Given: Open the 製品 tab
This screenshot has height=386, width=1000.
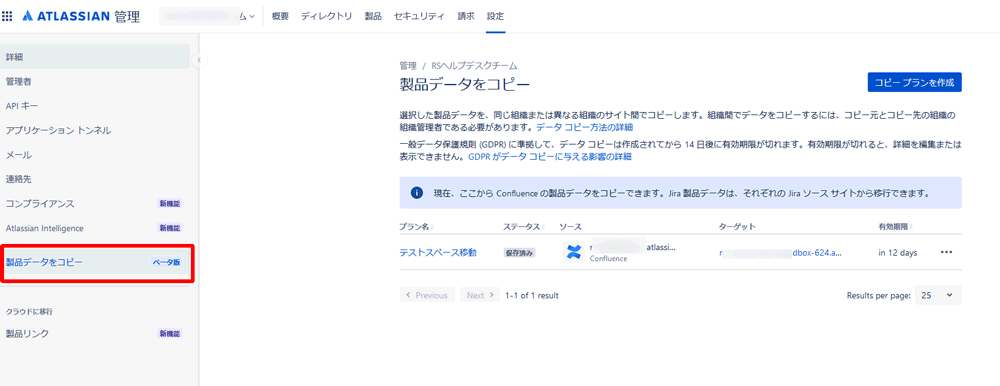Looking at the screenshot, I should pos(373,17).
